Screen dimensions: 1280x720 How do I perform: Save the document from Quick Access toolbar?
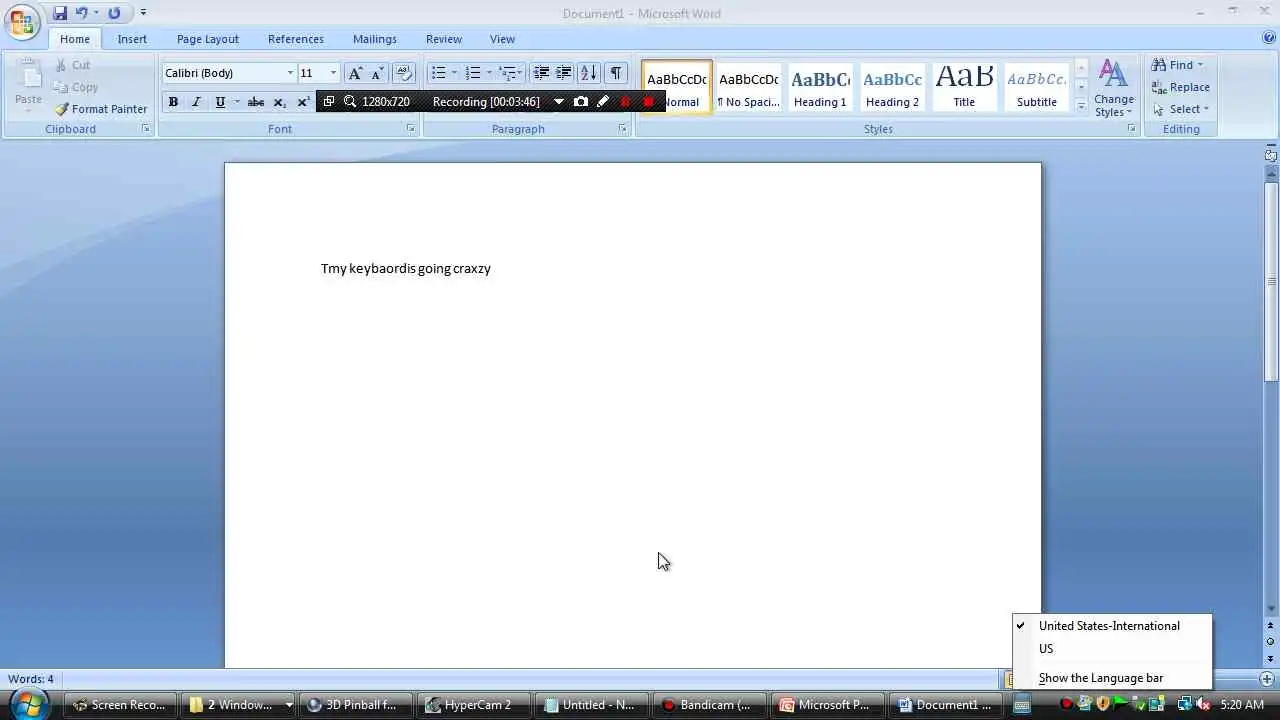pyautogui.click(x=60, y=13)
